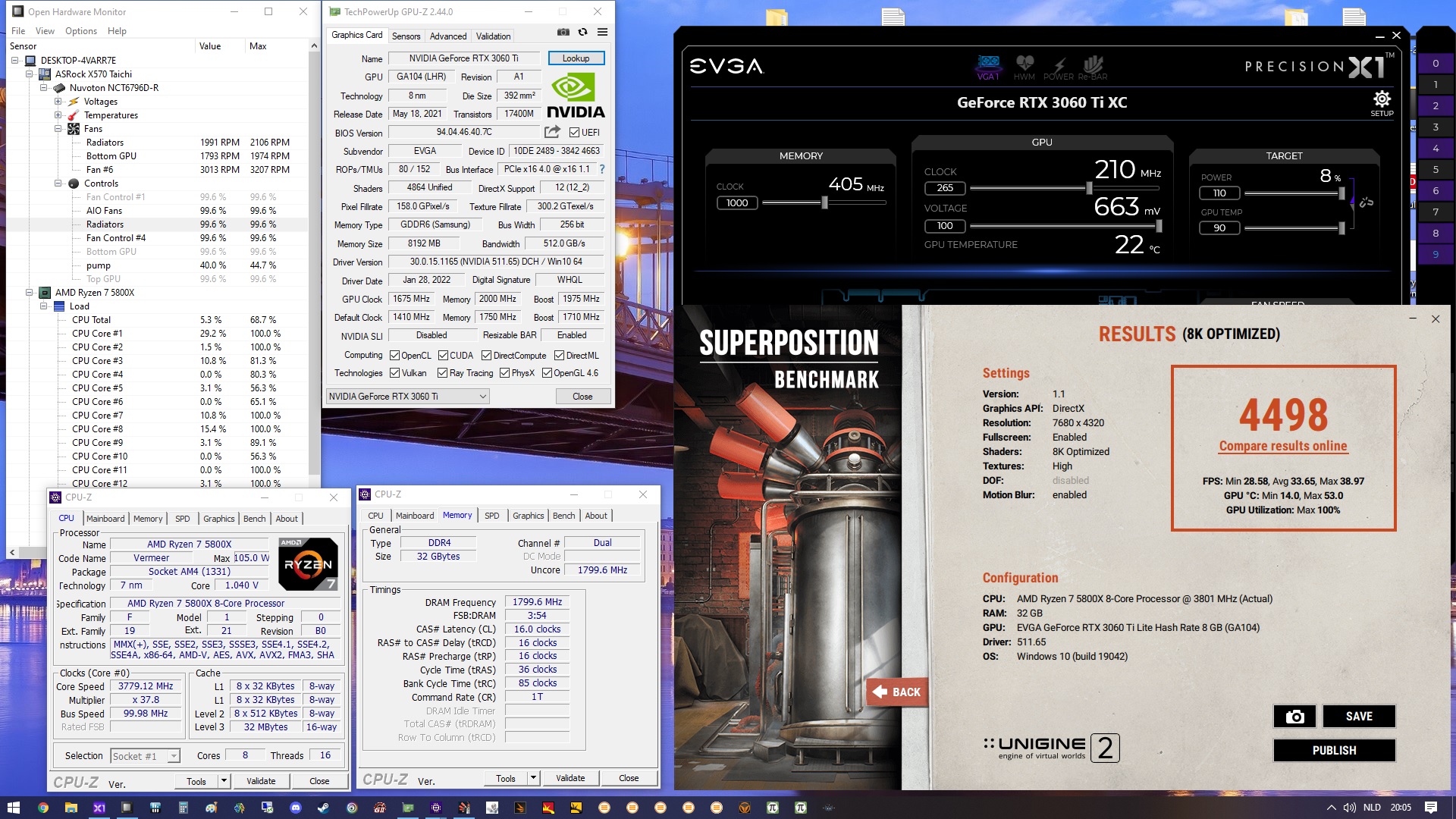Open Discord from the taskbar
This screenshot has height=819, width=1456.
click(296, 808)
